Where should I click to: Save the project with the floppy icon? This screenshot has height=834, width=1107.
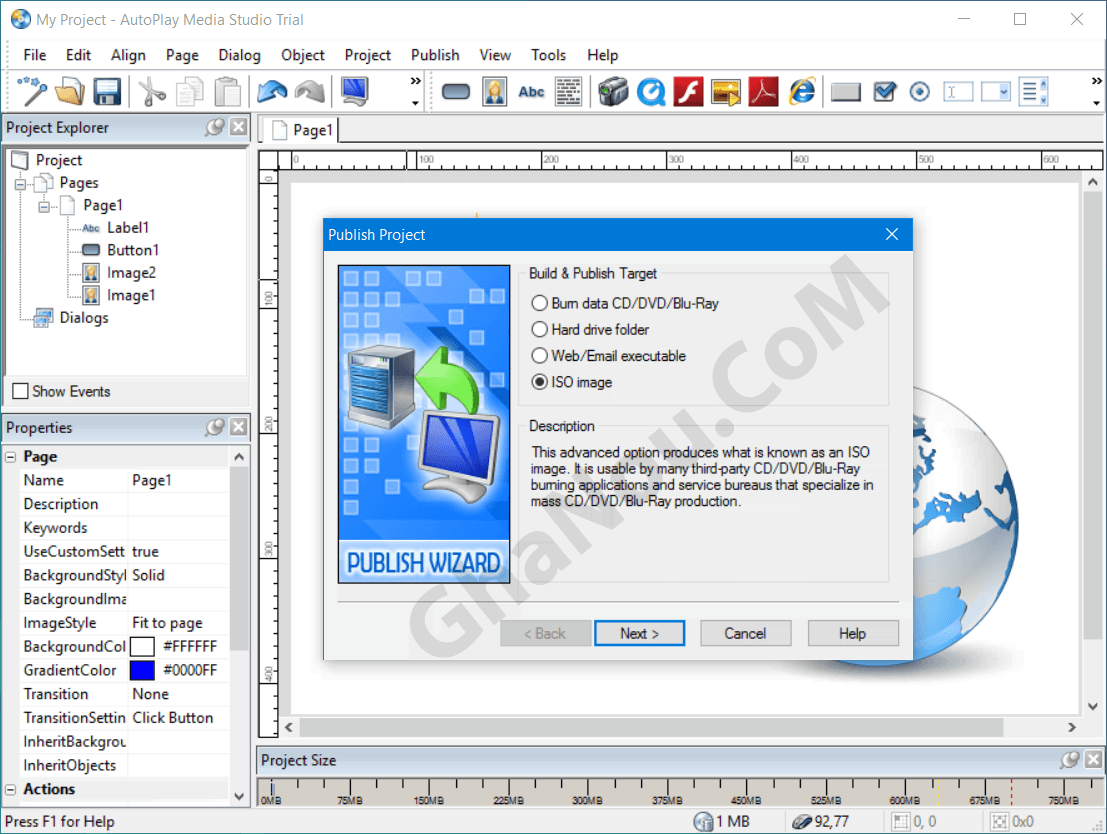pos(107,92)
